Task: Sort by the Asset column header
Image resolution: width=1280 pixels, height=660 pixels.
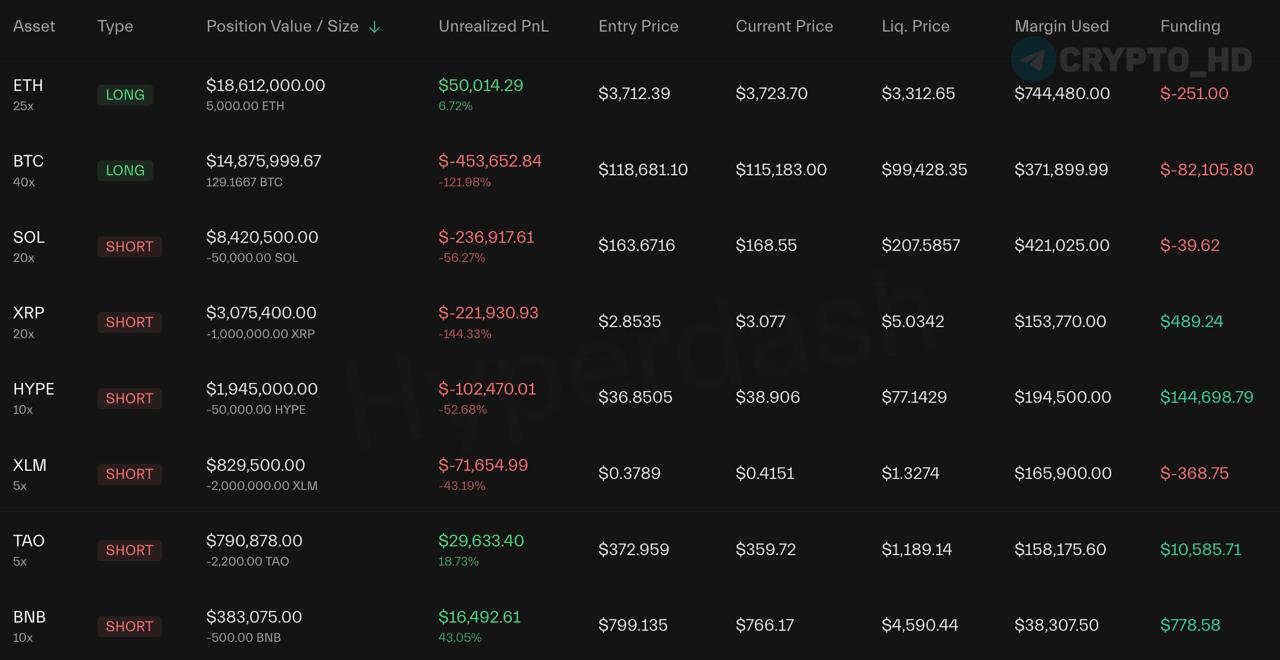Action: [34, 26]
